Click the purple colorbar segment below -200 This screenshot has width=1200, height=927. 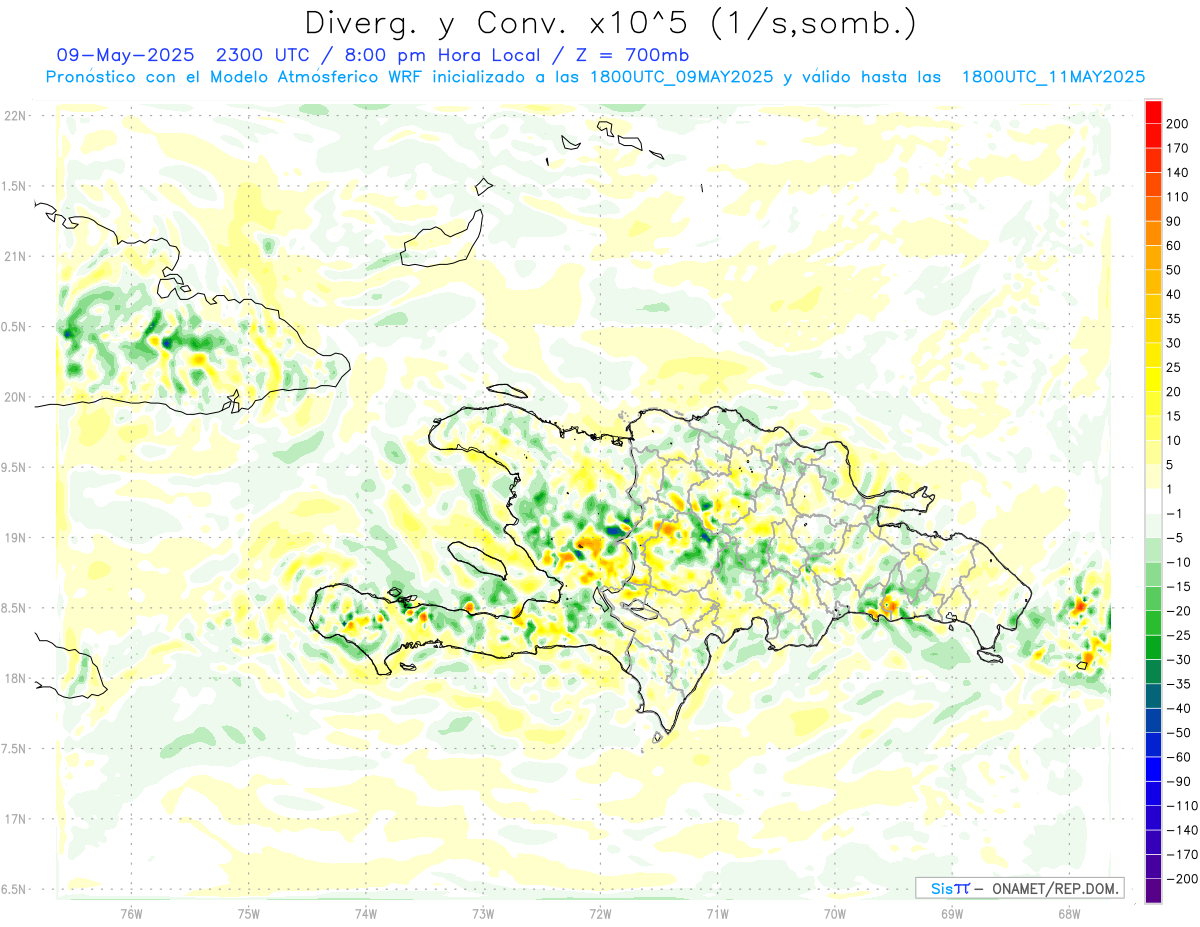pyautogui.click(x=1153, y=890)
